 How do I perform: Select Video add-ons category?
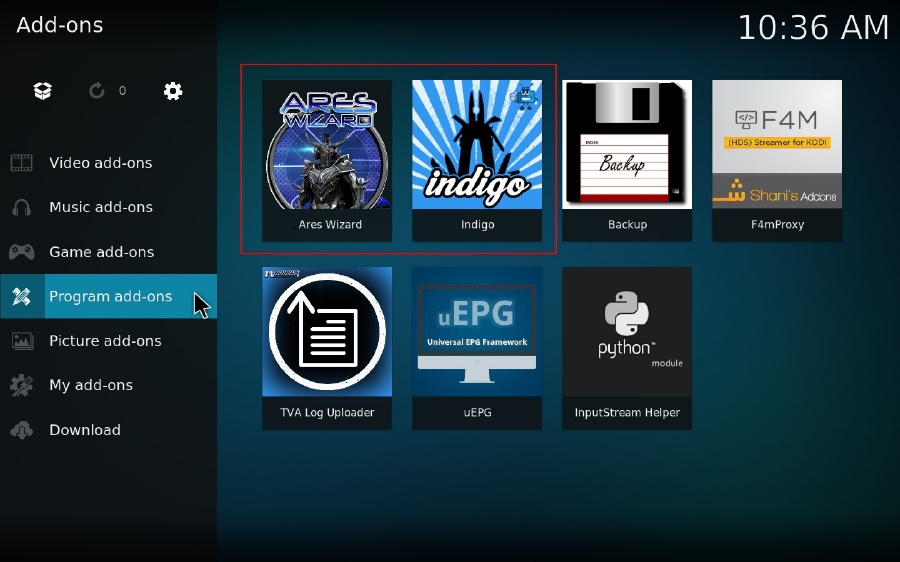(108, 162)
